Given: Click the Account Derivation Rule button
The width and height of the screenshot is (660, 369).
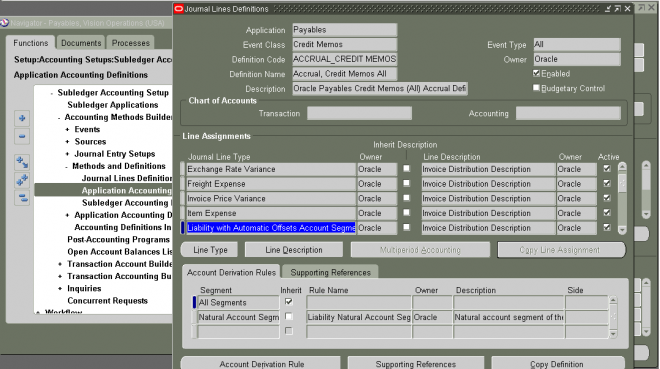Looking at the screenshot, I should (x=261, y=364).
